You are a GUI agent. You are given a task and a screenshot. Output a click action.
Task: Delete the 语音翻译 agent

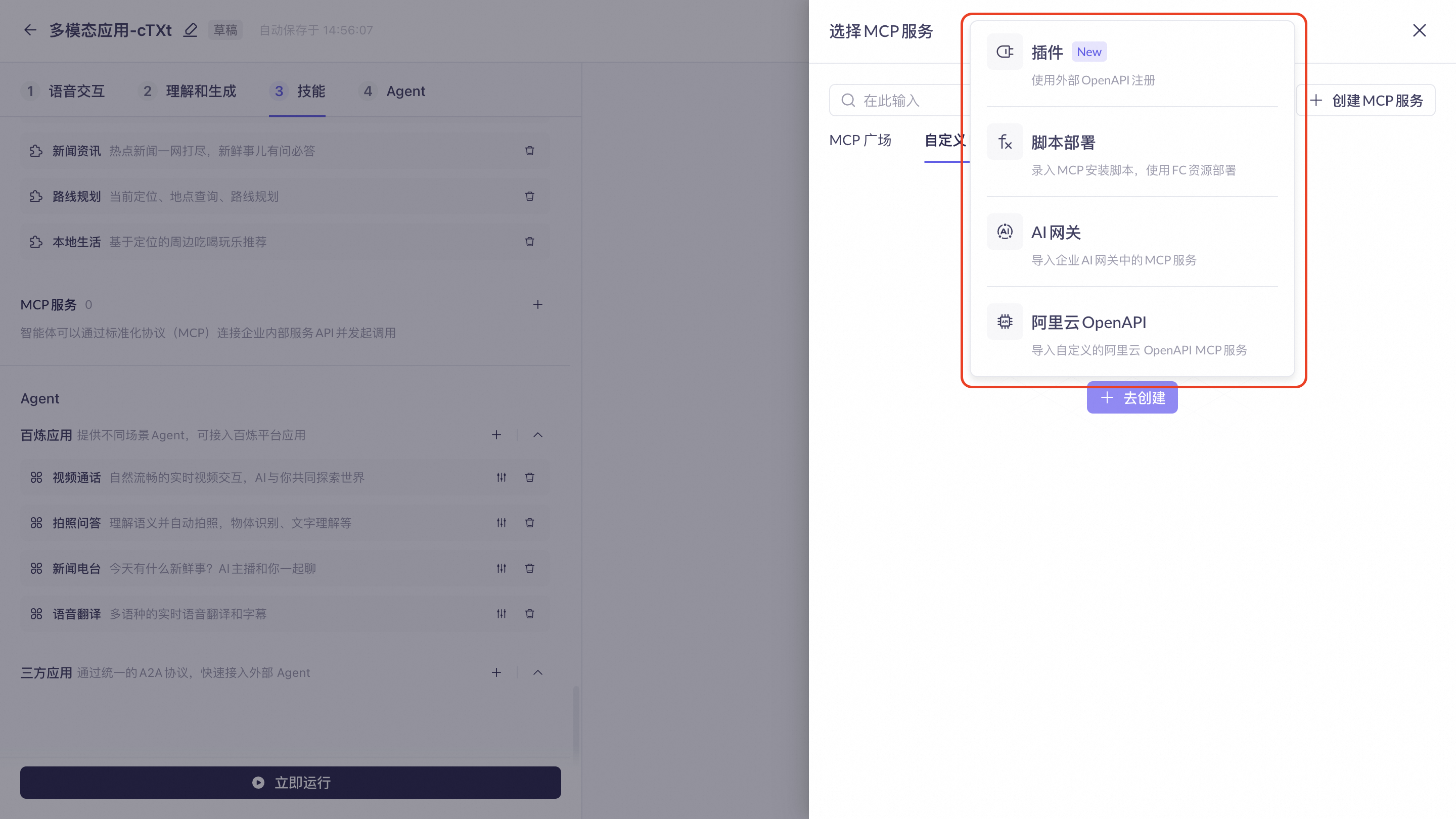pyautogui.click(x=530, y=614)
